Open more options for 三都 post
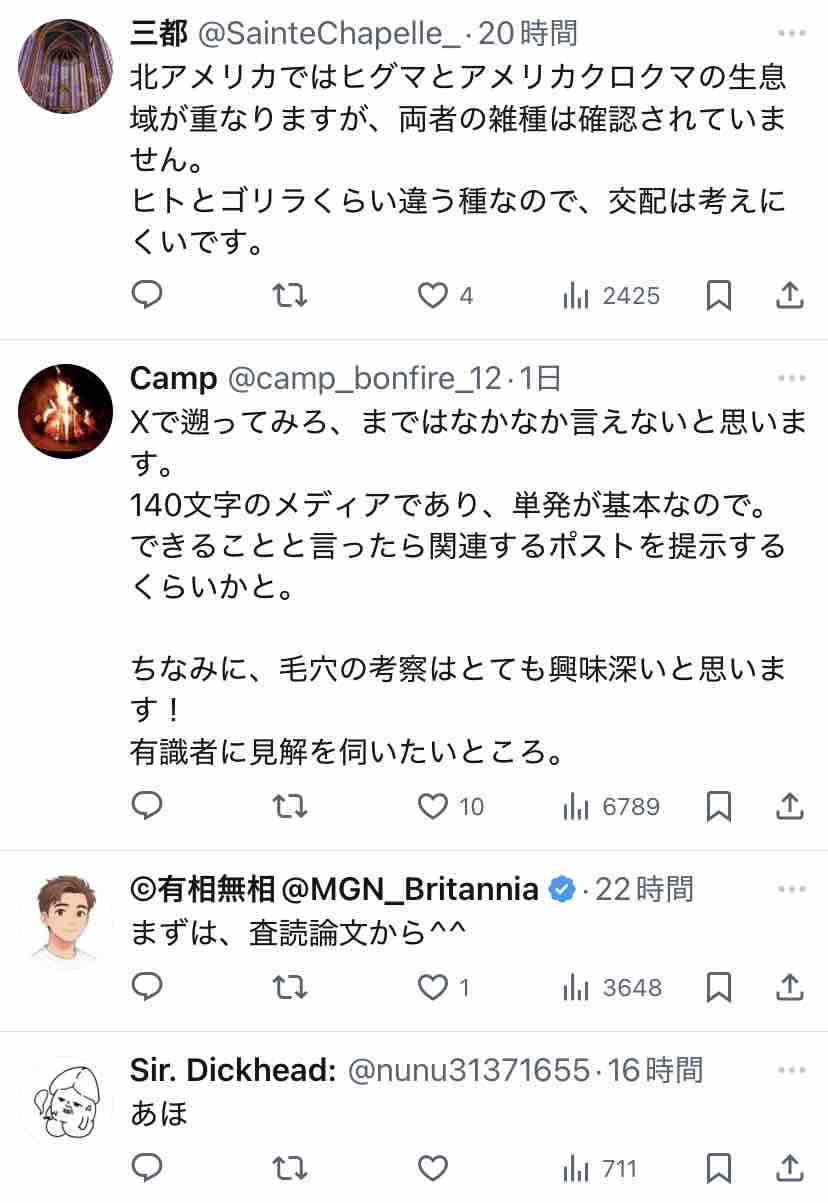The image size is (828, 1203). [791, 34]
